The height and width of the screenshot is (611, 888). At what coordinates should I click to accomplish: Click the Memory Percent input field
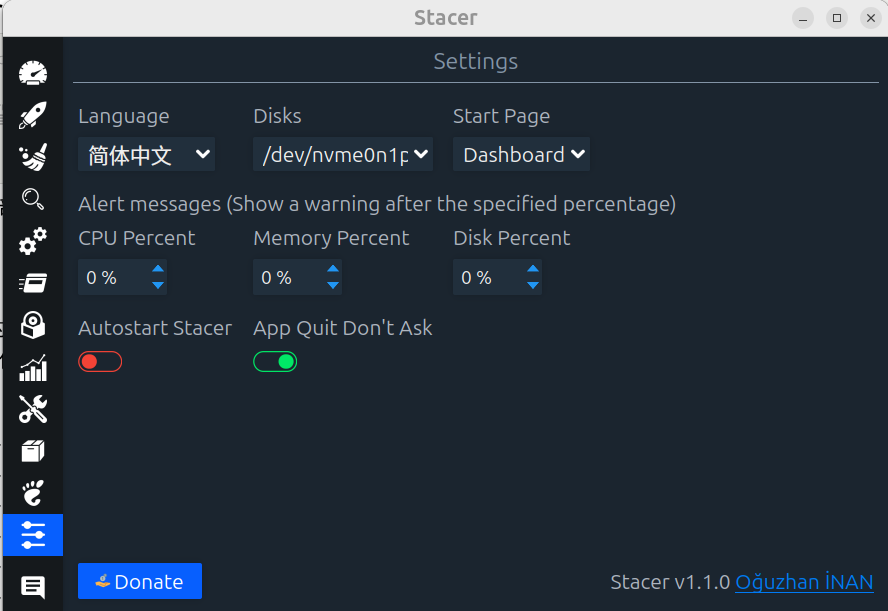coord(286,278)
